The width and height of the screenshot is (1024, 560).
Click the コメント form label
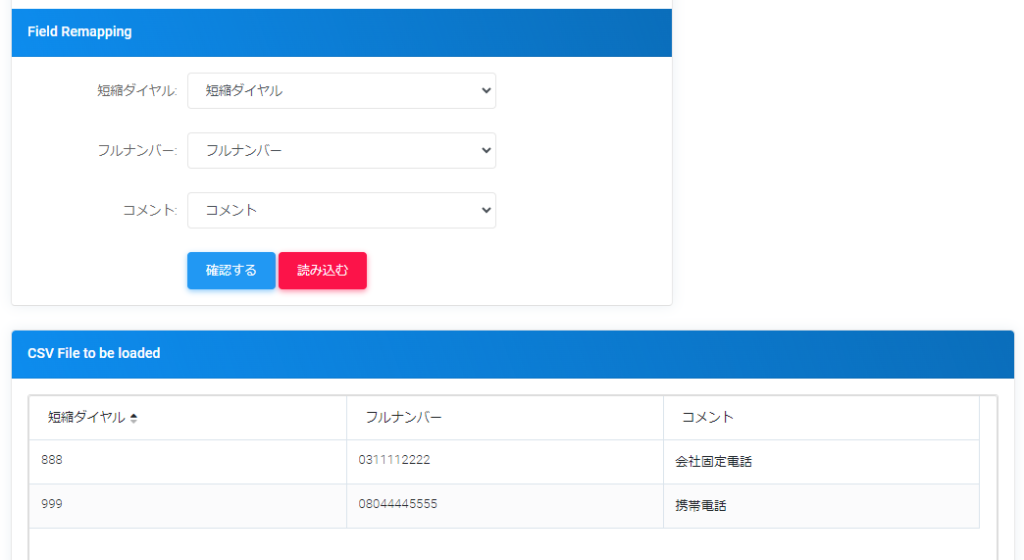click(148, 211)
